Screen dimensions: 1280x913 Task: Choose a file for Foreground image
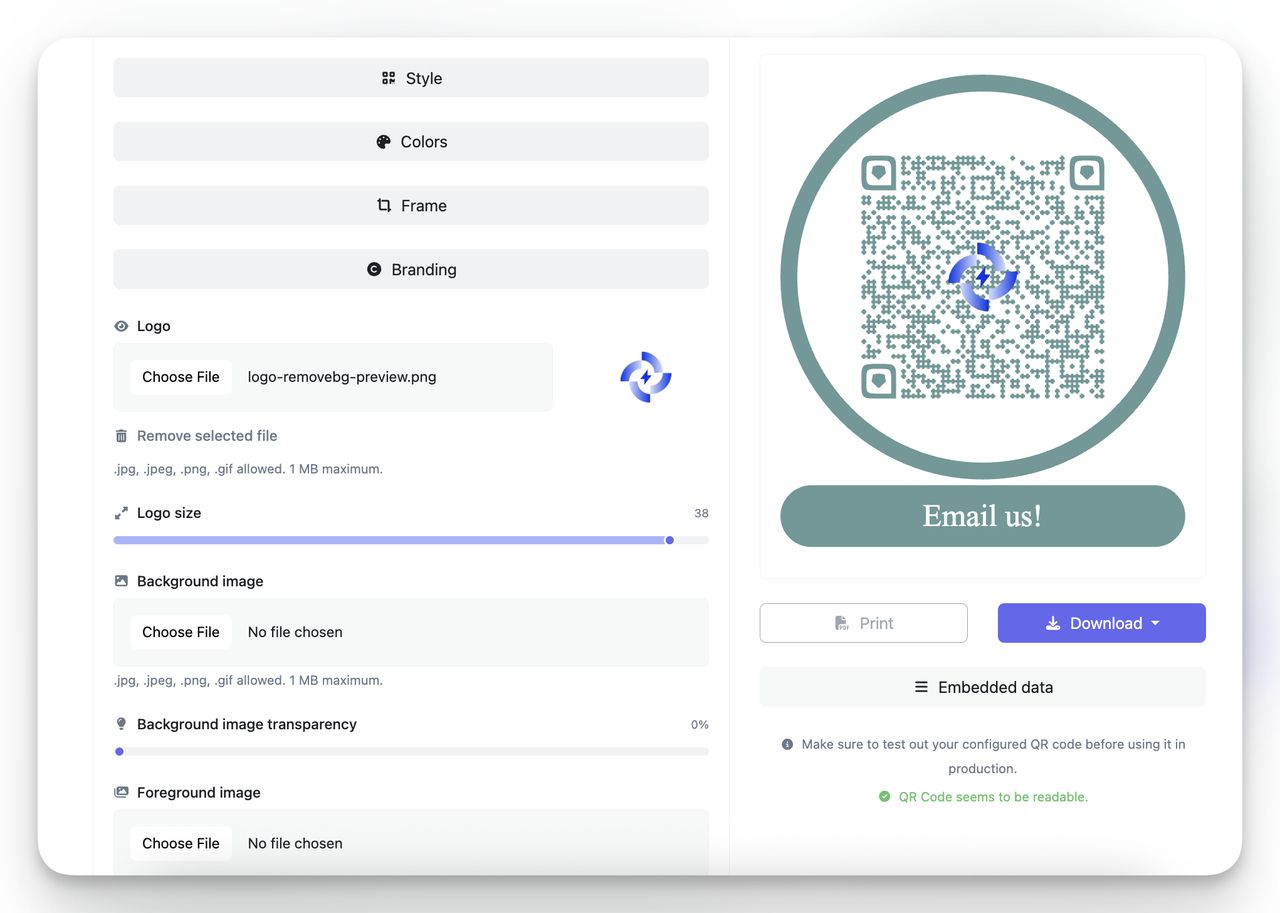point(181,843)
